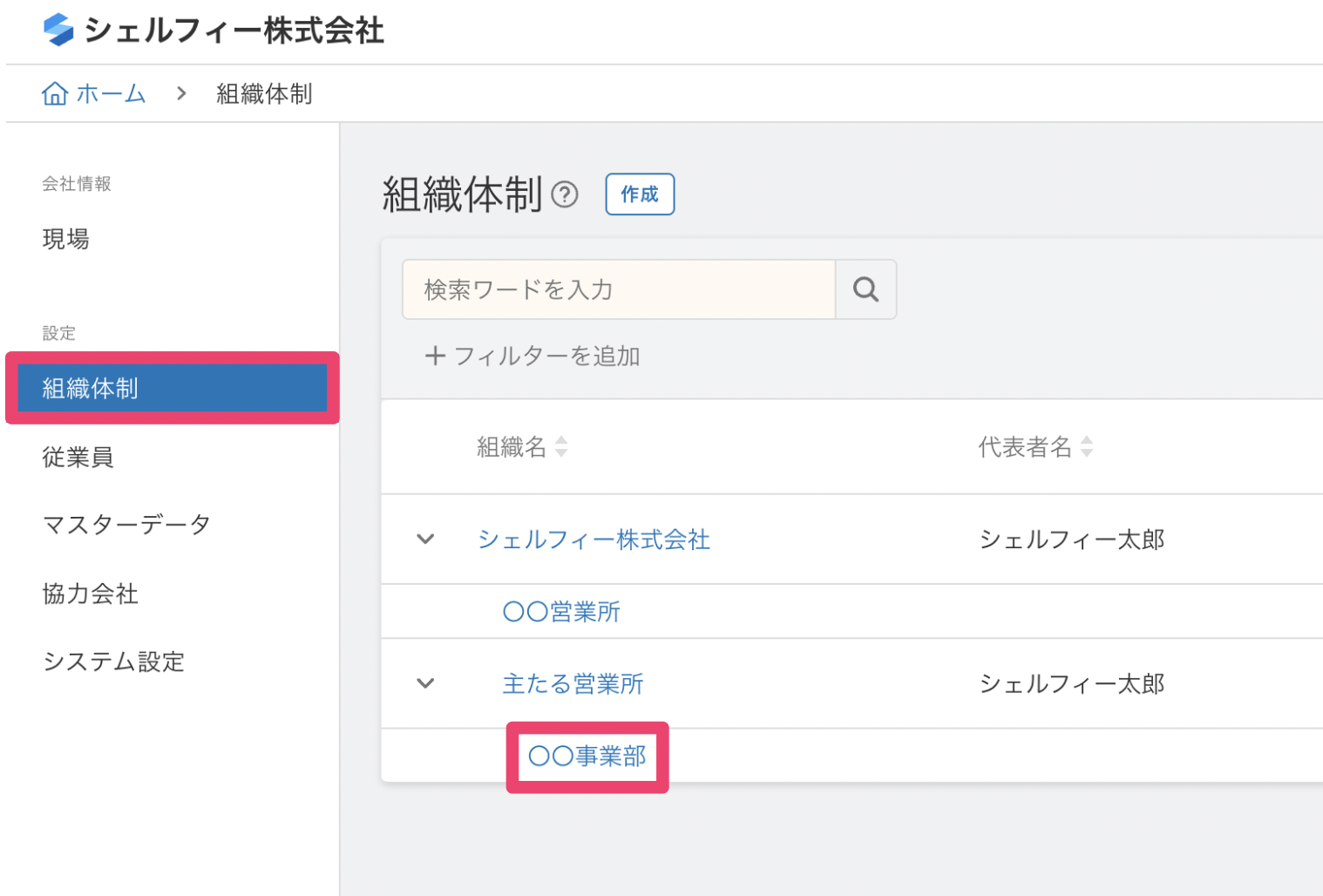This screenshot has height=896, width=1323.
Task: Open システム設定 from the sidebar
Action: coord(113,662)
